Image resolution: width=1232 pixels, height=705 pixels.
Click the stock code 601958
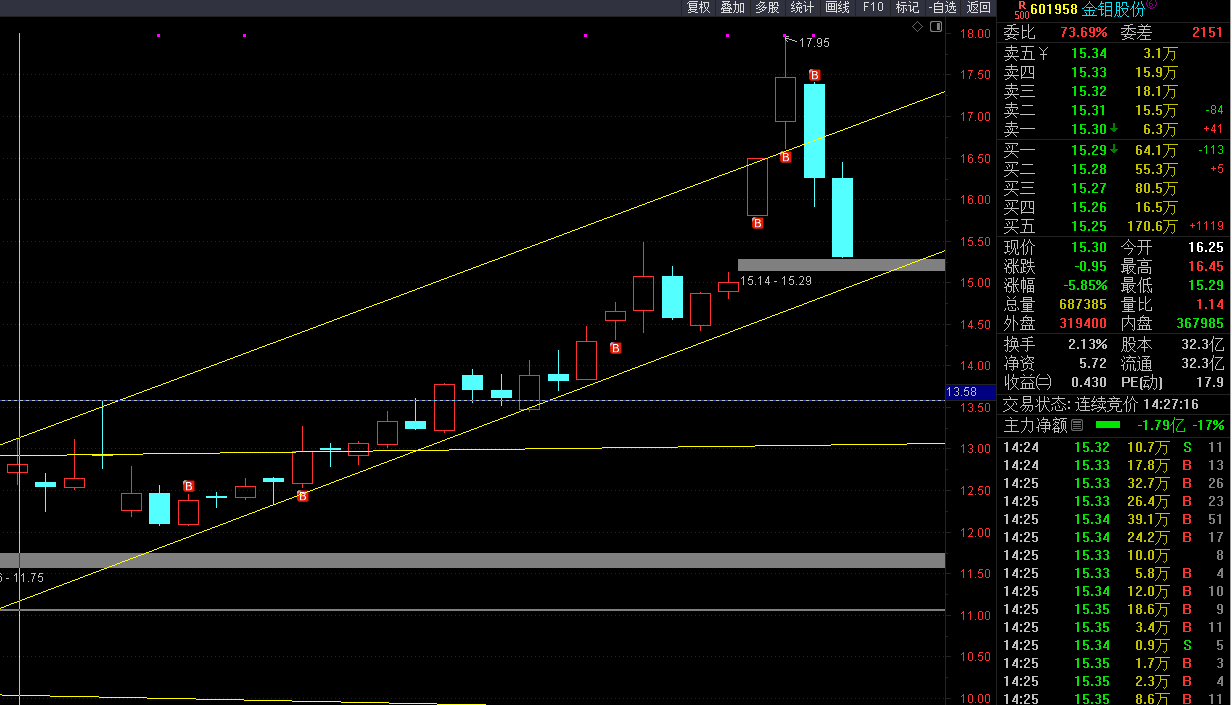pyautogui.click(x=1055, y=10)
